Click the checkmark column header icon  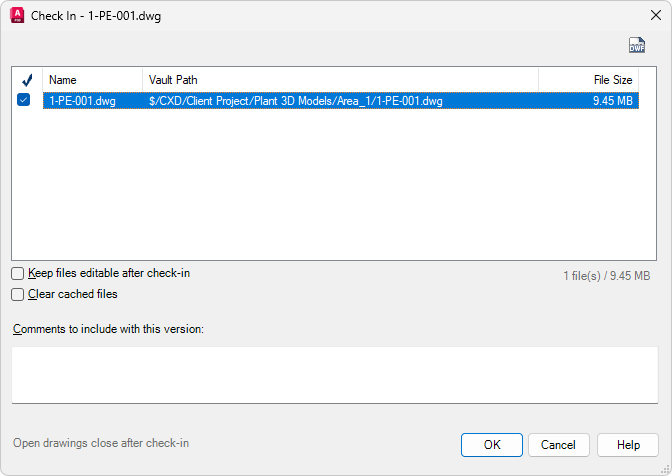pyautogui.click(x=26, y=80)
